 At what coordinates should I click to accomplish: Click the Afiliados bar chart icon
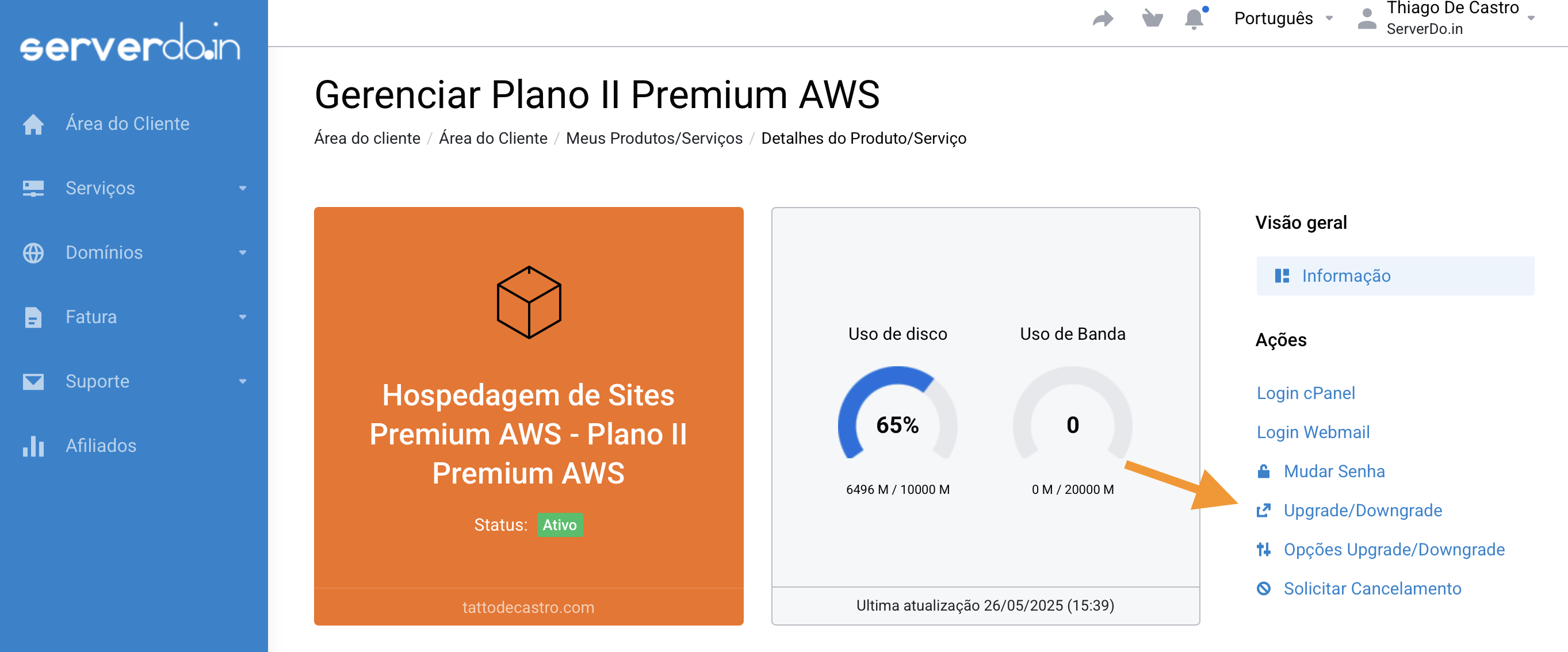click(x=33, y=446)
